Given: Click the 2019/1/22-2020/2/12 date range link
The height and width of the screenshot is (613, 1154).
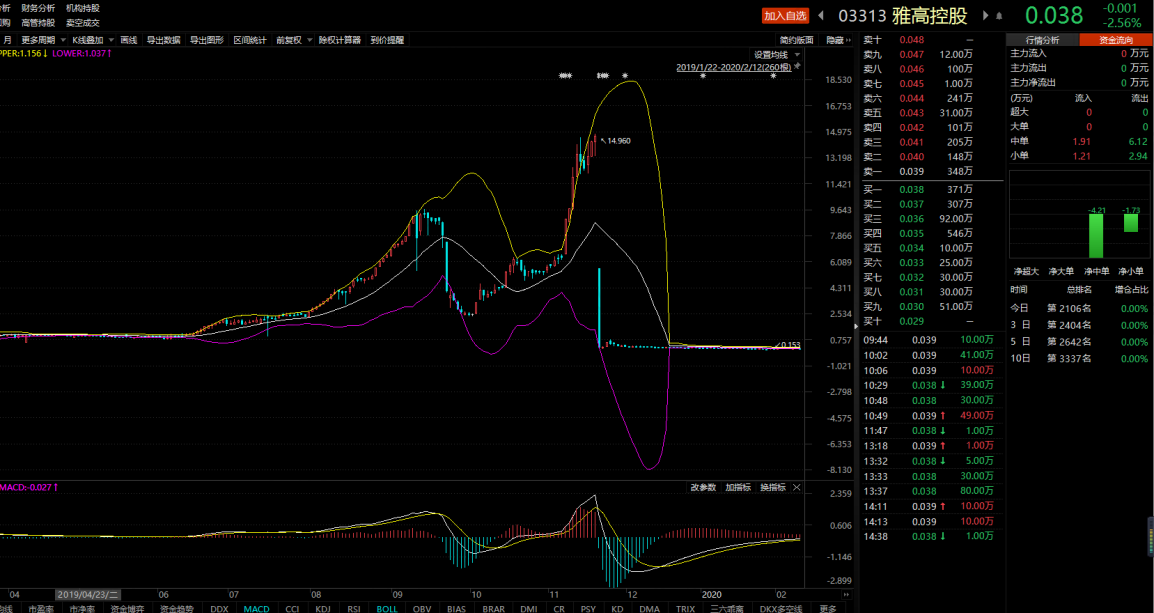Looking at the screenshot, I should [734, 67].
